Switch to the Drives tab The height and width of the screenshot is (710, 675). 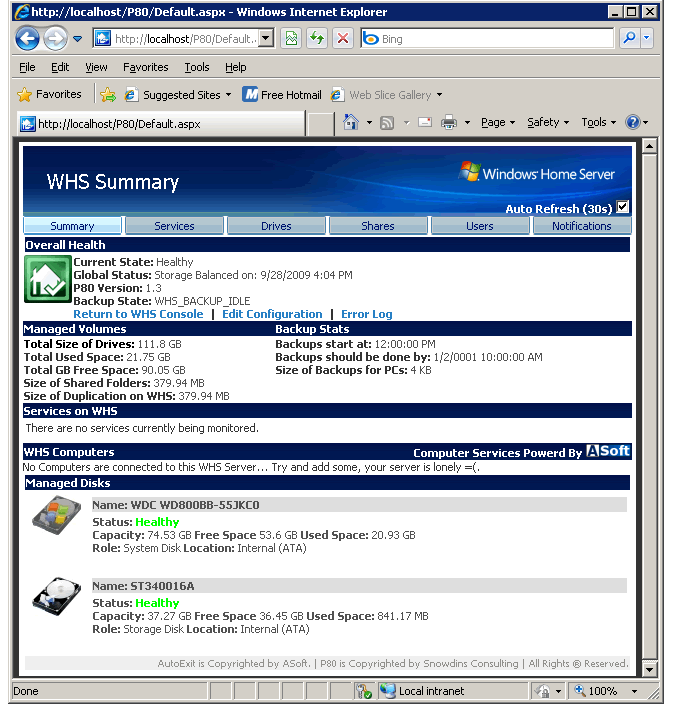(276, 225)
